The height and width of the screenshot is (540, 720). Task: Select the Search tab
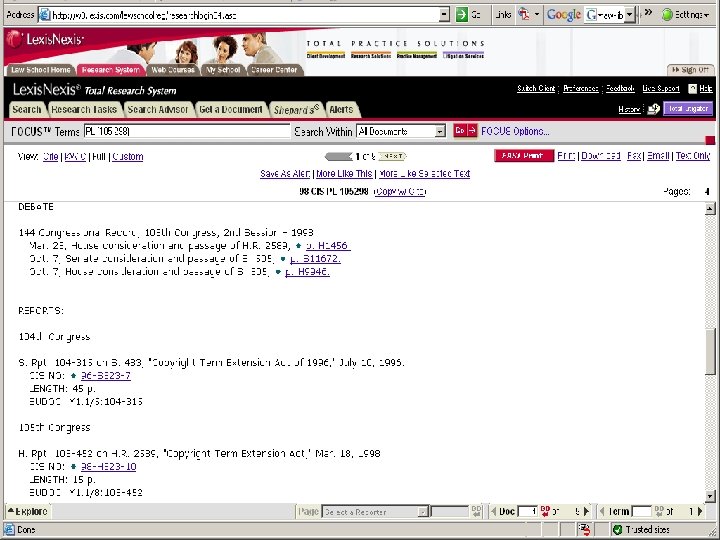click(27, 110)
